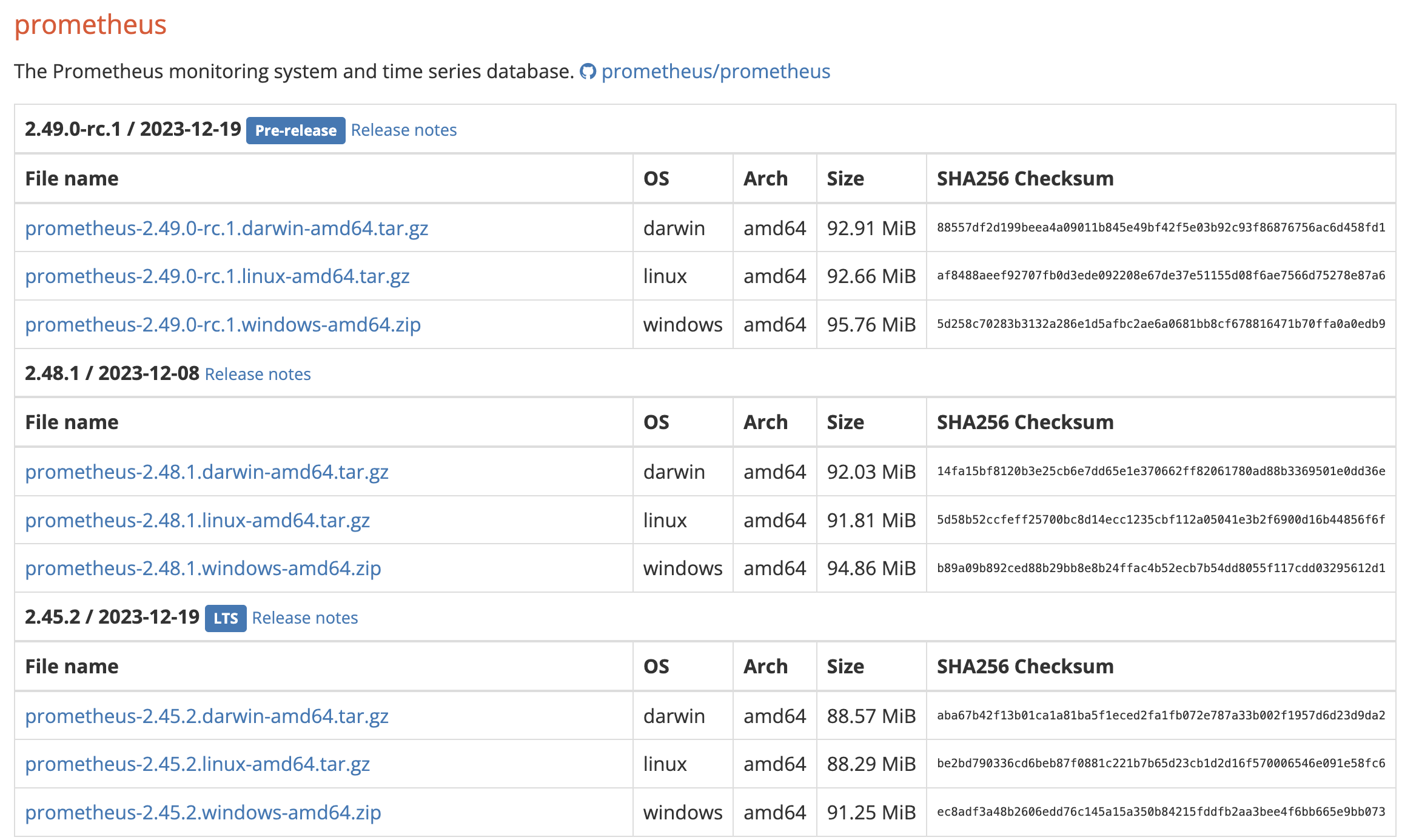Open Release notes for 2.45.2 LTS
The image size is (1419, 840).
tap(305, 618)
